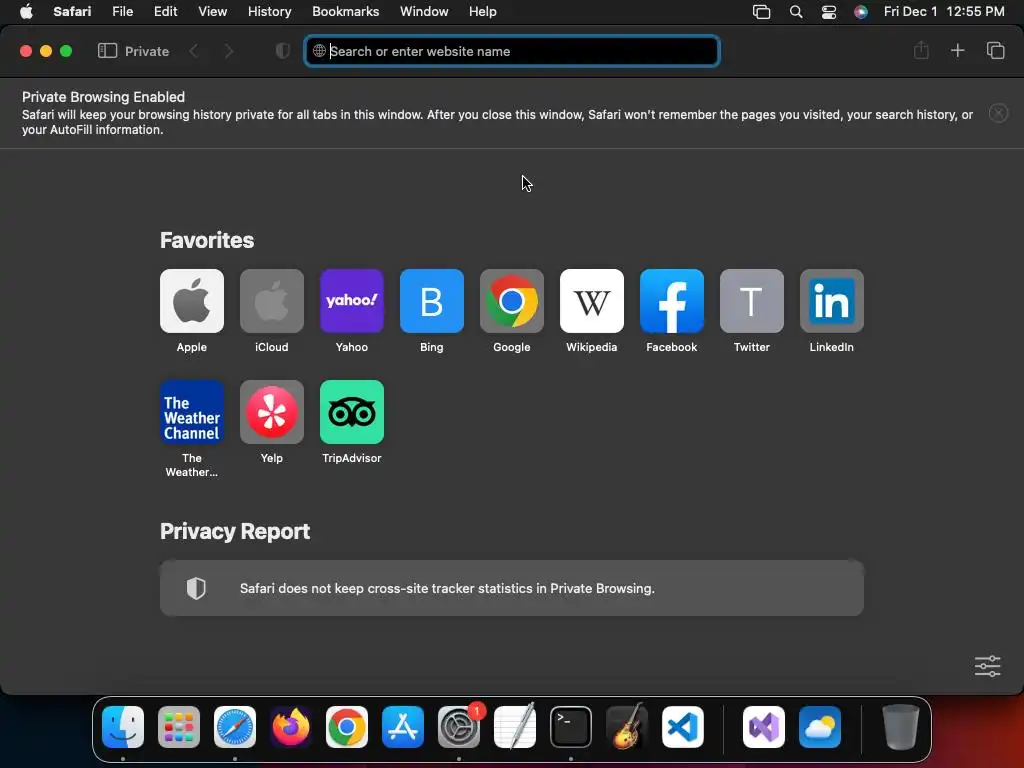Focus the search or website address field
This screenshot has height=768, width=1024.
(512, 51)
